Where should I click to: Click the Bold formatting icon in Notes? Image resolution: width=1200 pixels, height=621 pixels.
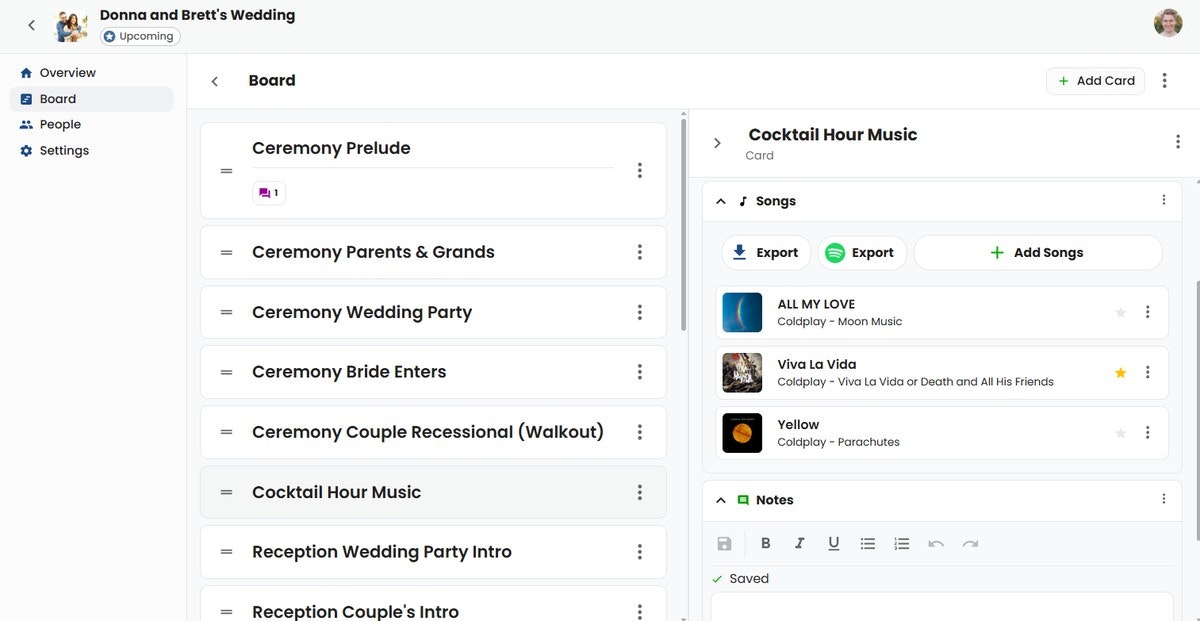[x=766, y=543]
